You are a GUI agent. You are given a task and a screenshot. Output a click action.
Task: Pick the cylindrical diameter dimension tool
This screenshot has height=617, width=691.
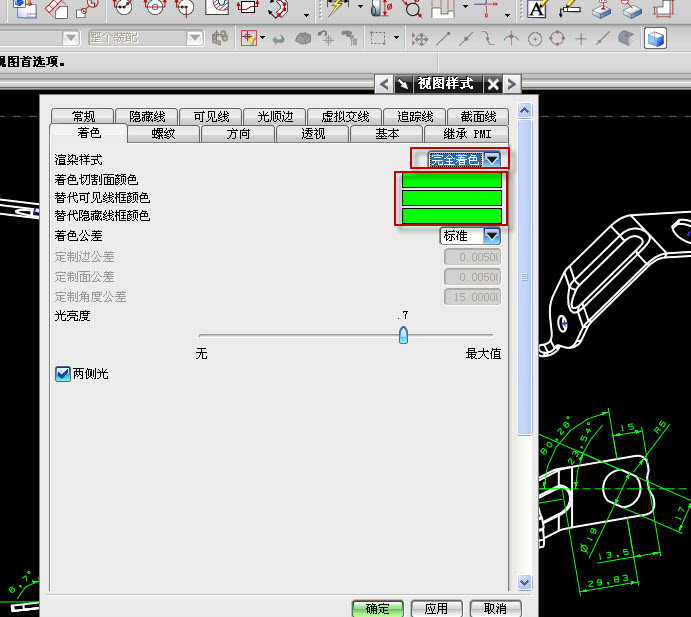382,8
